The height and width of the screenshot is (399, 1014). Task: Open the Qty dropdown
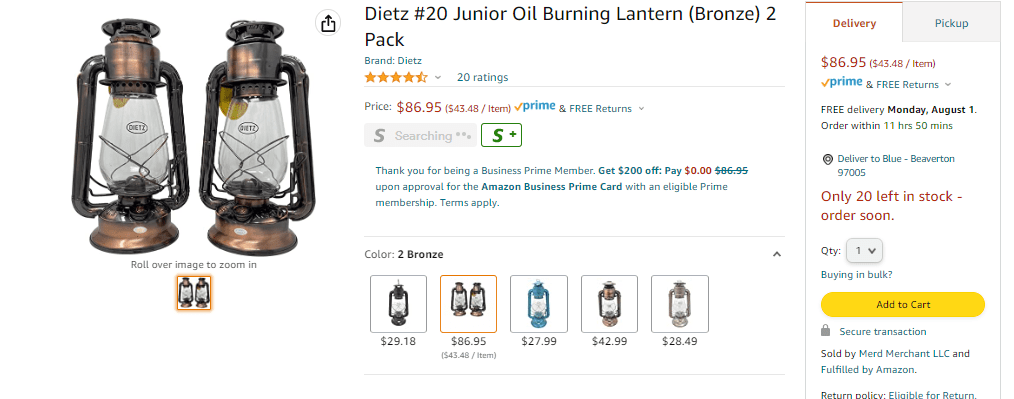(x=865, y=250)
